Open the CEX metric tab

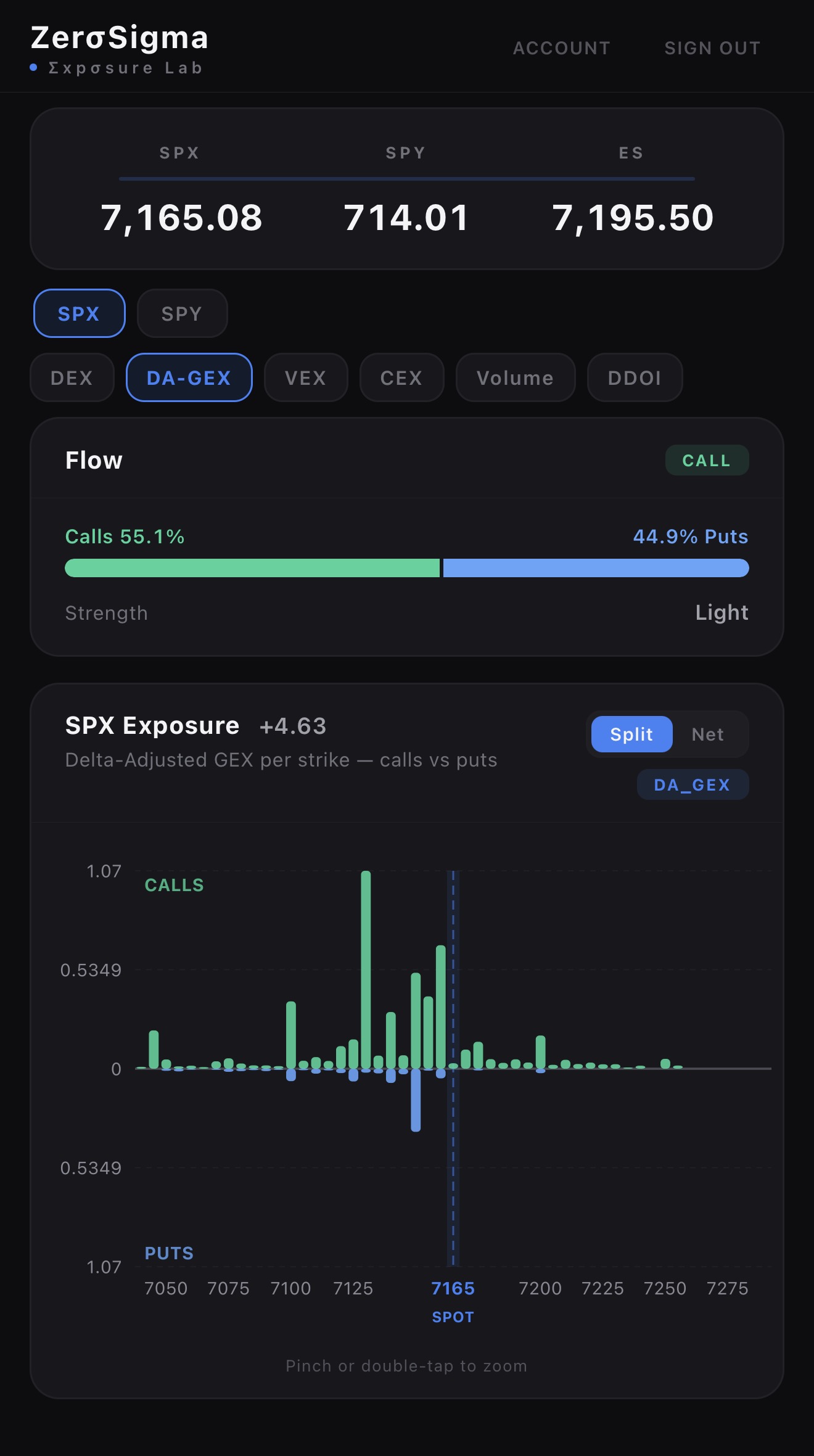tap(401, 377)
